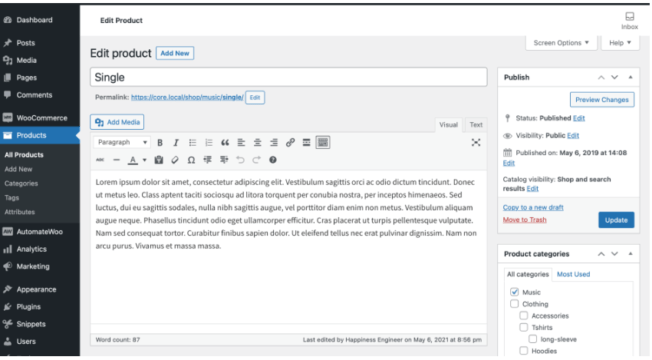Select the All categories tab
The image size is (652, 360).
528,274
